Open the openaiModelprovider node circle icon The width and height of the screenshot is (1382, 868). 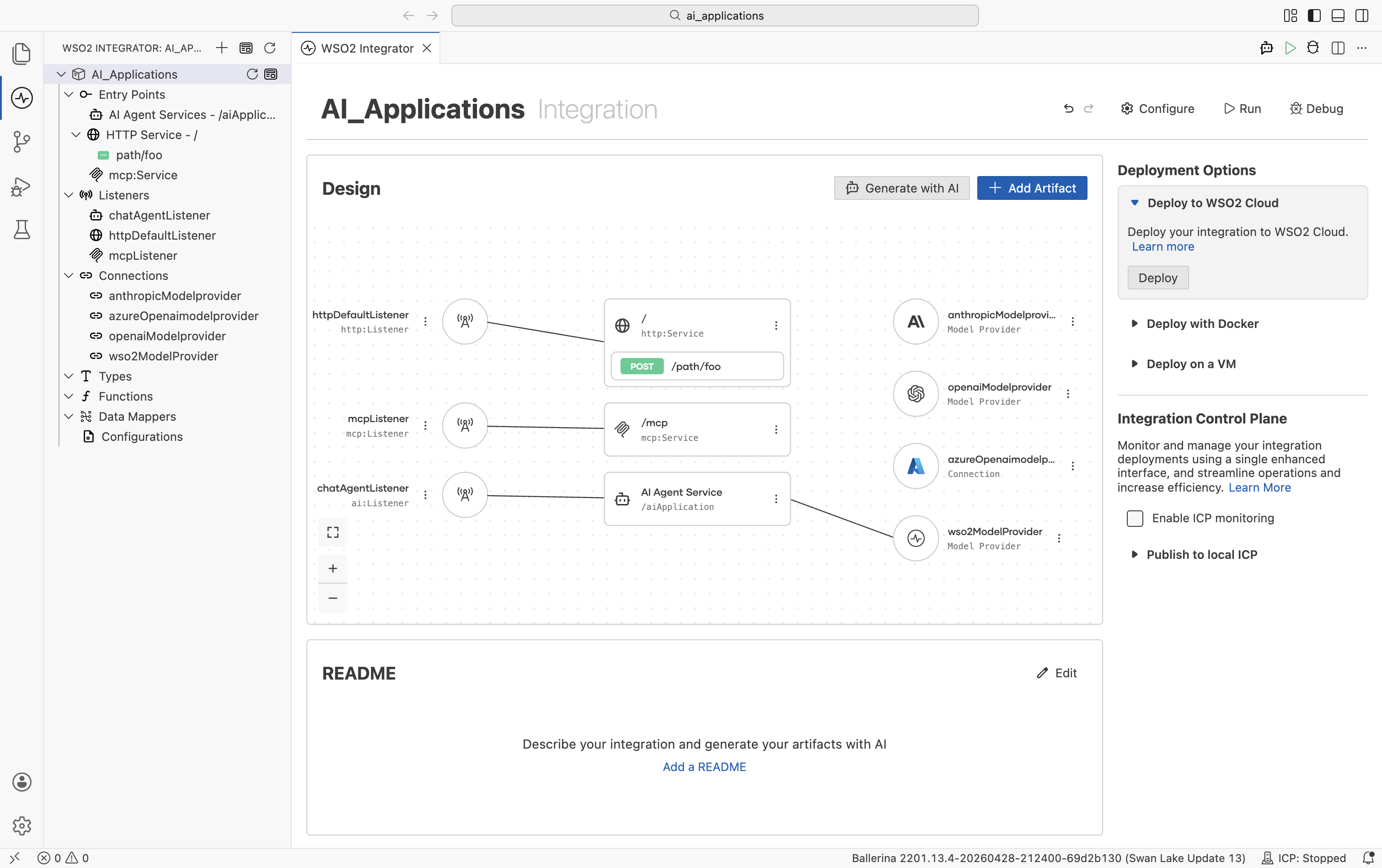[x=916, y=394]
